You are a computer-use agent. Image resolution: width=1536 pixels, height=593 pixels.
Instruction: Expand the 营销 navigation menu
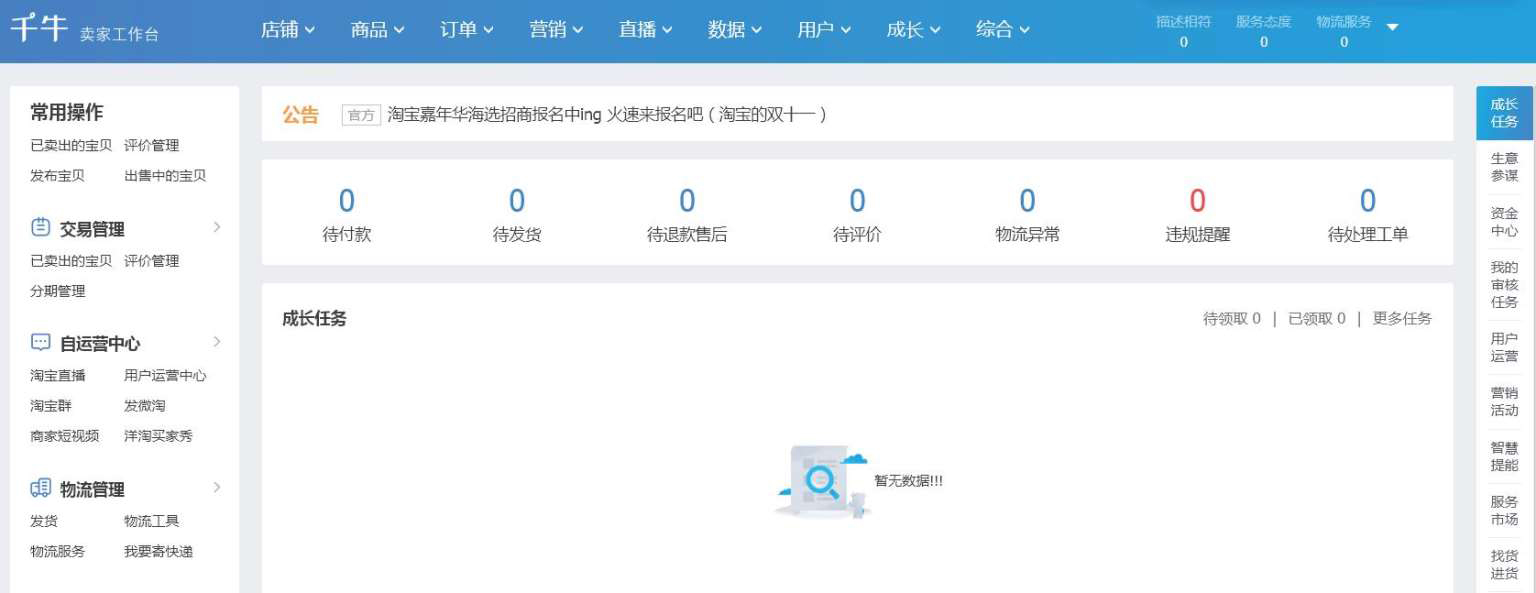[x=556, y=30]
